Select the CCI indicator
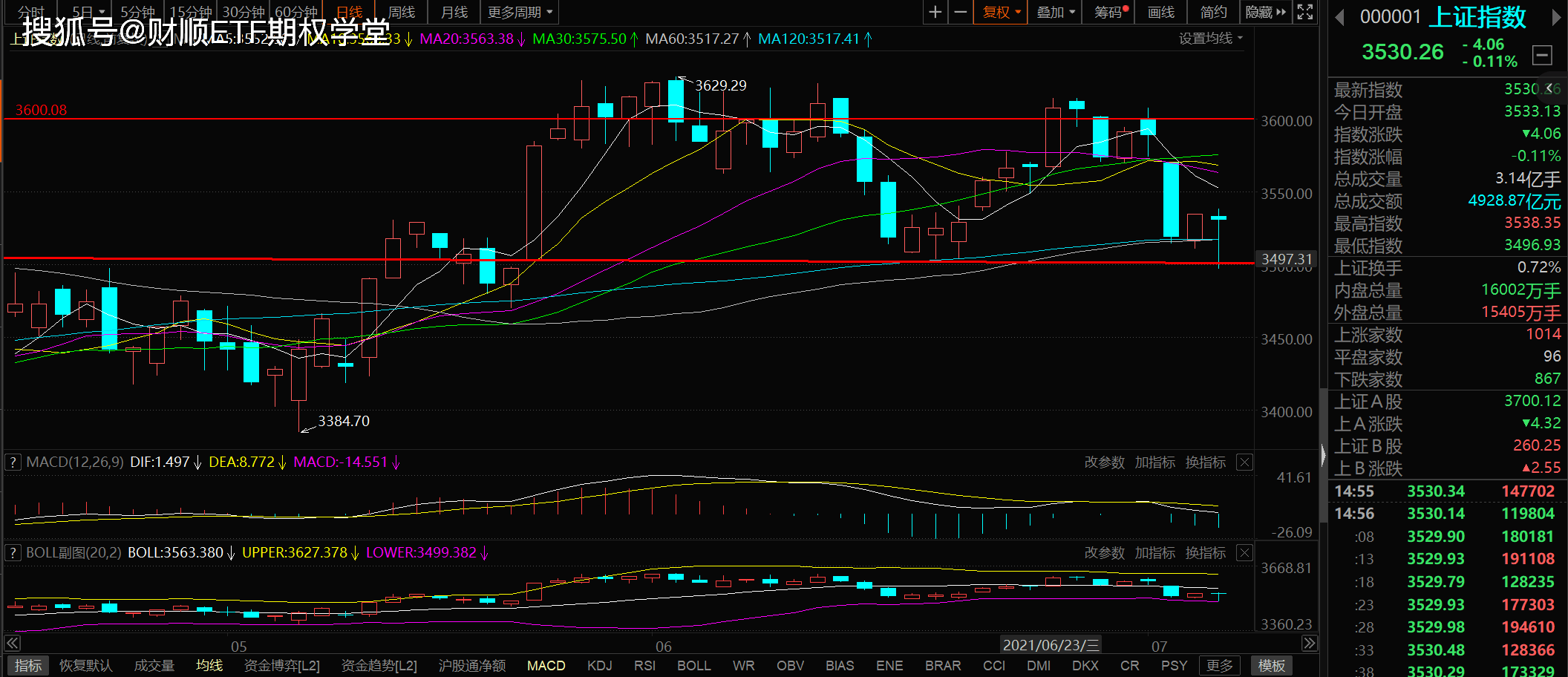 (x=993, y=665)
